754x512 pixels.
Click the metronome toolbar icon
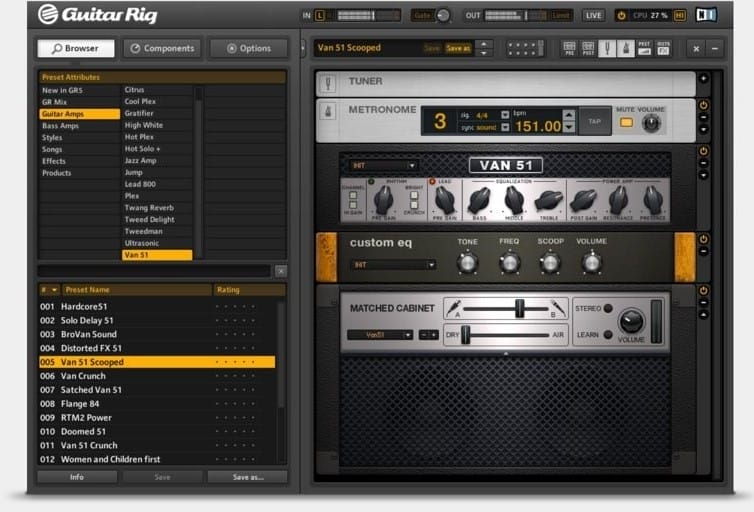626,48
